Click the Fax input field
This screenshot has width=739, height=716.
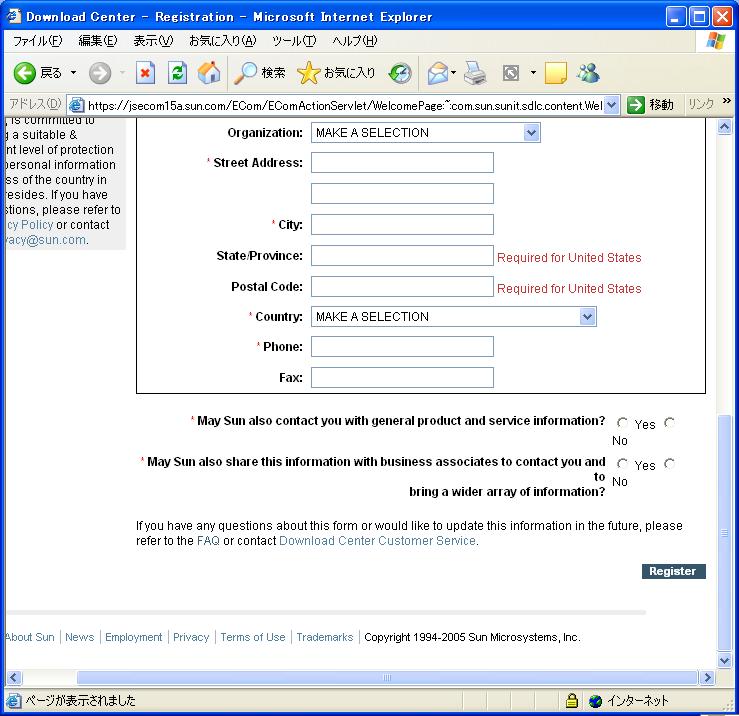[x=402, y=378]
